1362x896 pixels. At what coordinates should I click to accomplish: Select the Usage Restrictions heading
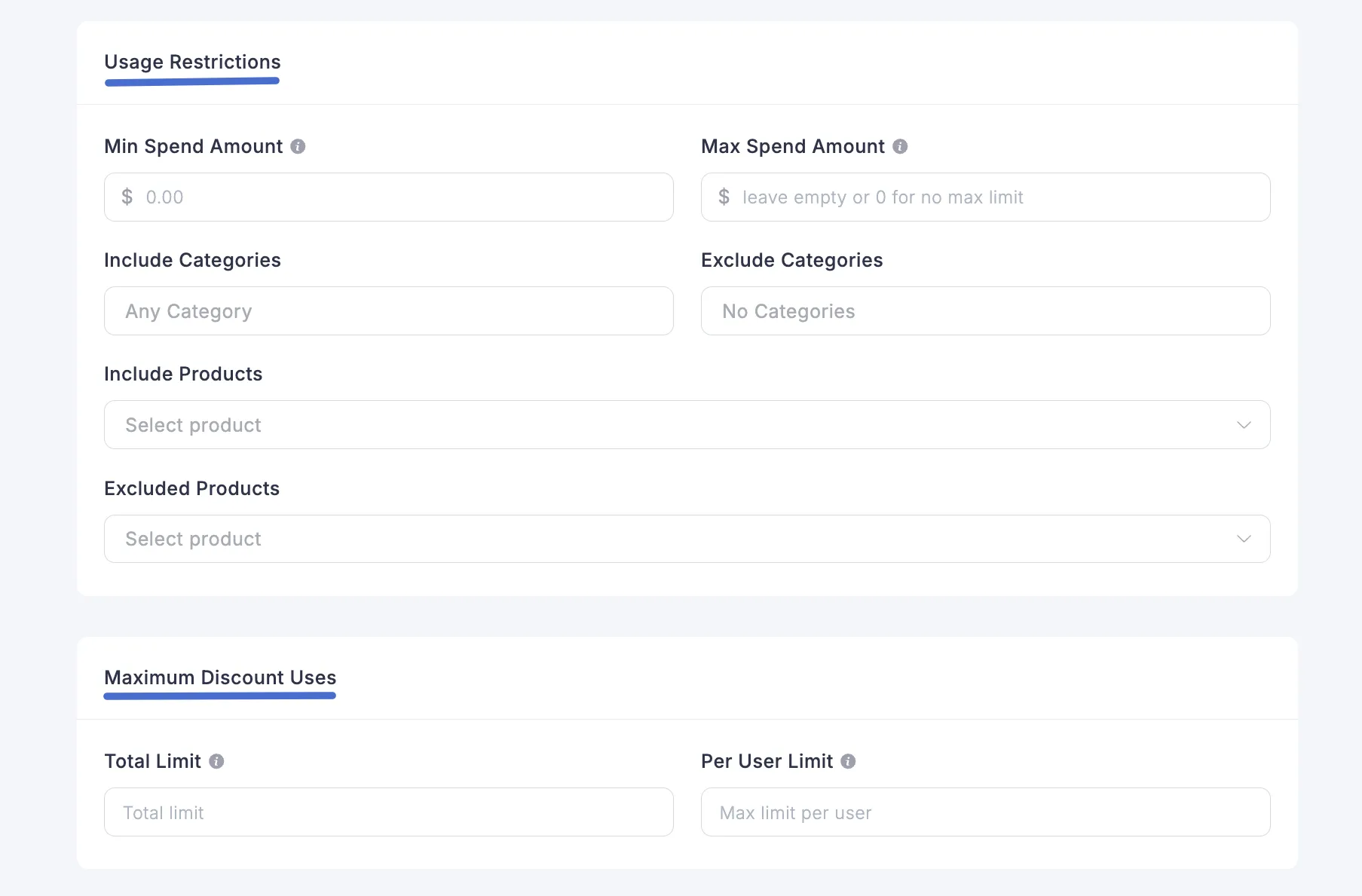point(192,62)
